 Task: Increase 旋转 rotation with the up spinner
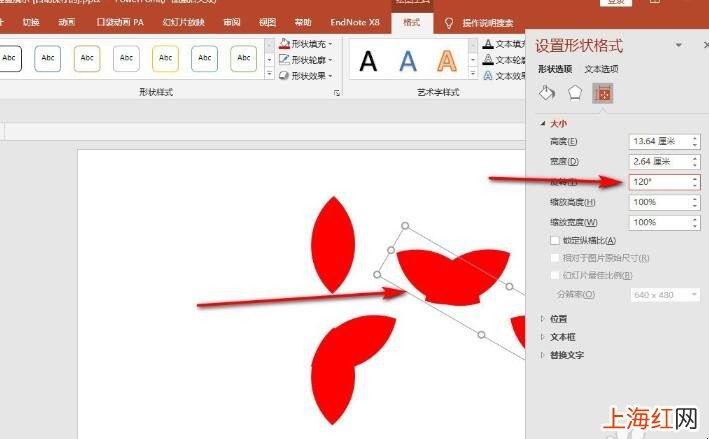pos(695,178)
